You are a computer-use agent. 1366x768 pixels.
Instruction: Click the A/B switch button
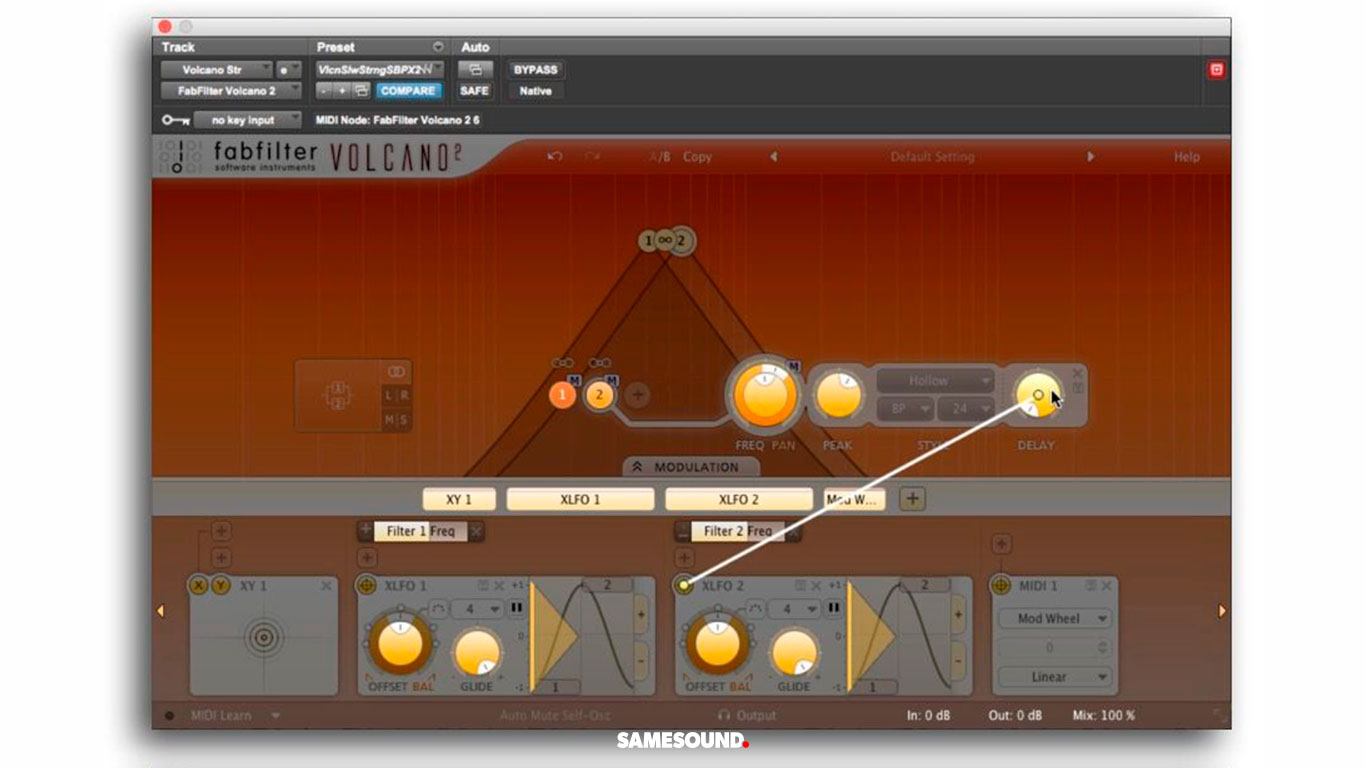[x=660, y=157]
